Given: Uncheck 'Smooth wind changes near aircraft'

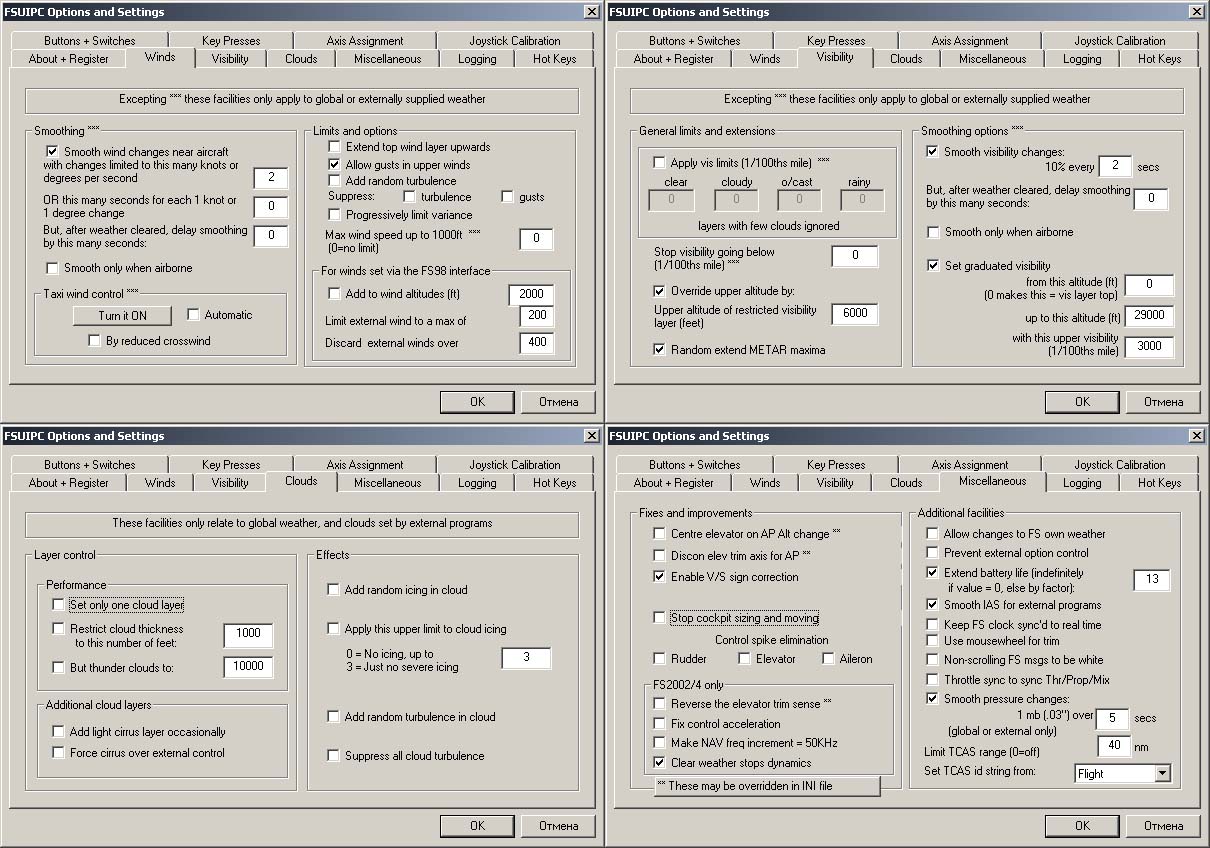Looking at the screenshot, I should pos(53,151).
